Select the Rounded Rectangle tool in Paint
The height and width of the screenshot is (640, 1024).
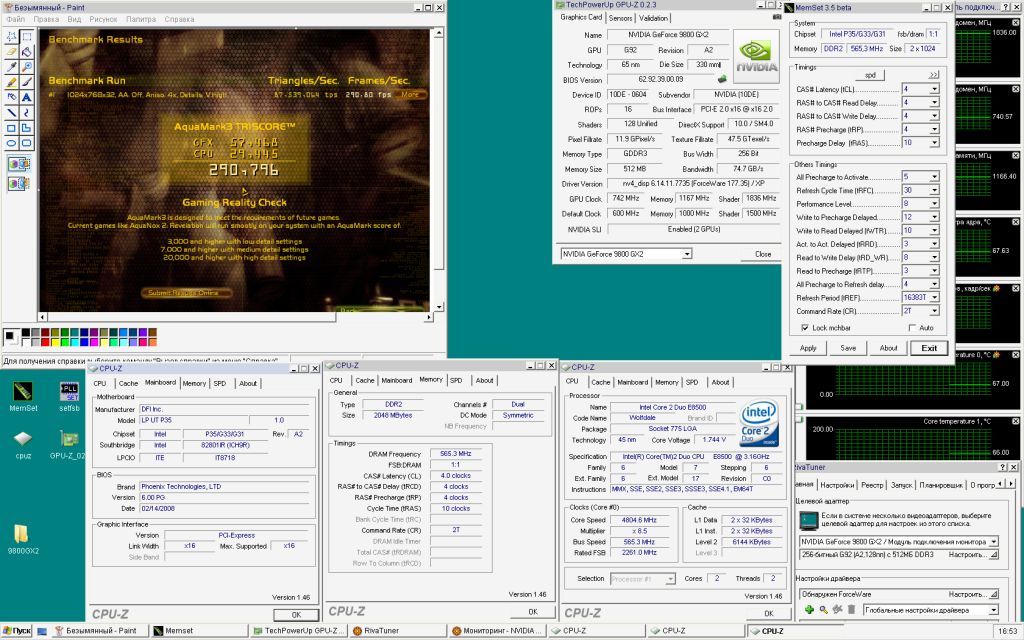[x=26, y=143]
